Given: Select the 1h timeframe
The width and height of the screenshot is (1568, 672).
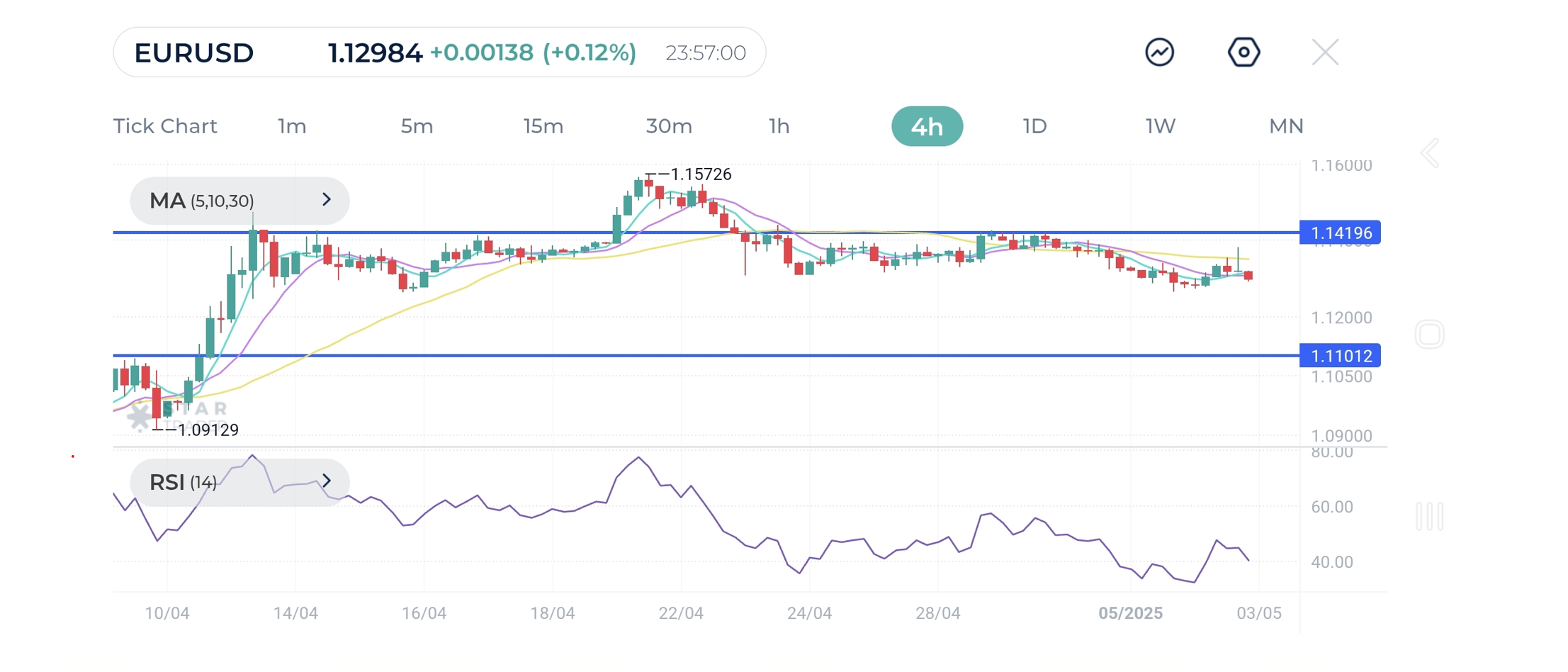Looking at the screenshot, I should tap(779, 126).
